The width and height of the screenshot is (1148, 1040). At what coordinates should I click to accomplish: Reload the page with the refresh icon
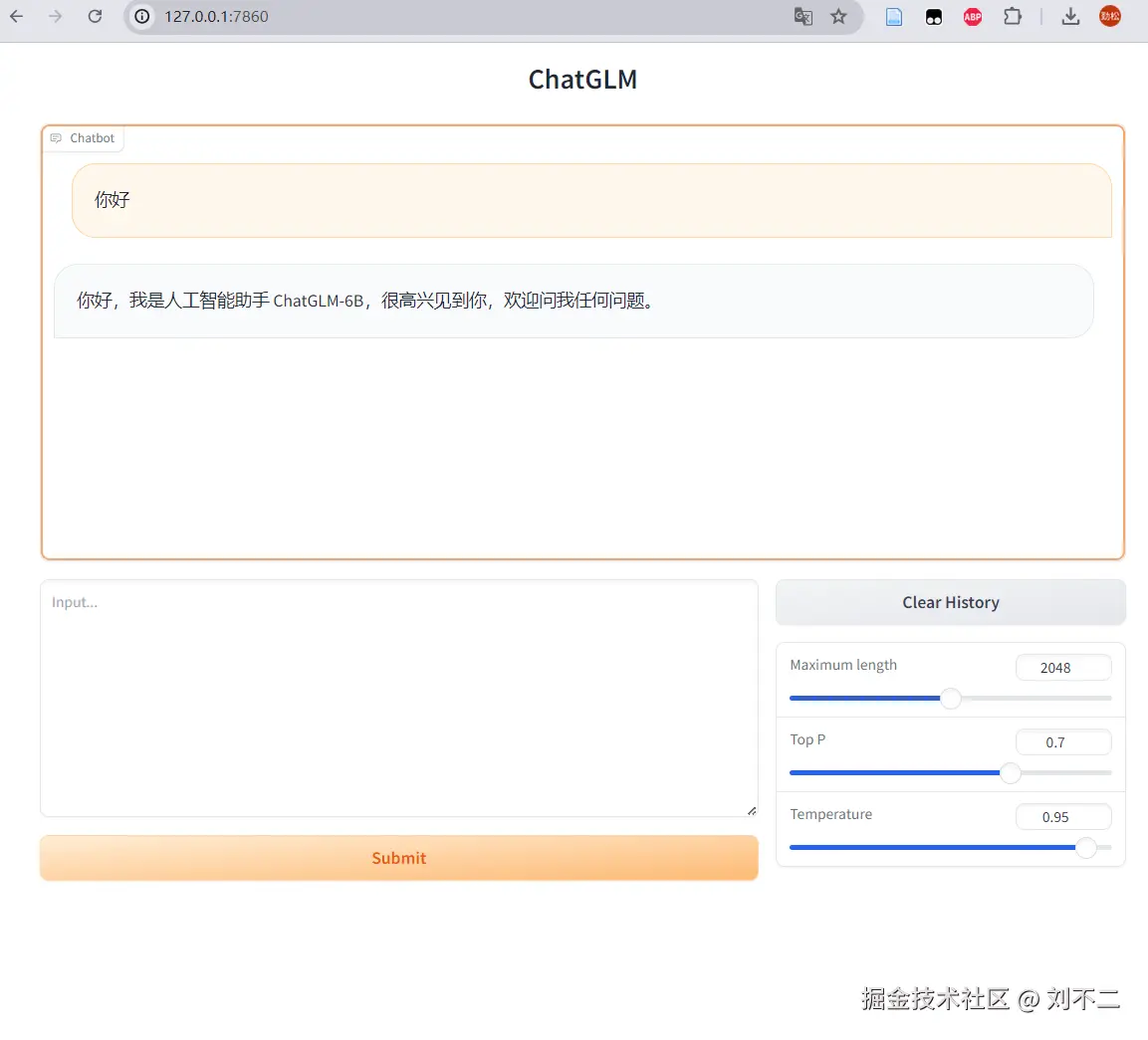[x=96, y=16]
